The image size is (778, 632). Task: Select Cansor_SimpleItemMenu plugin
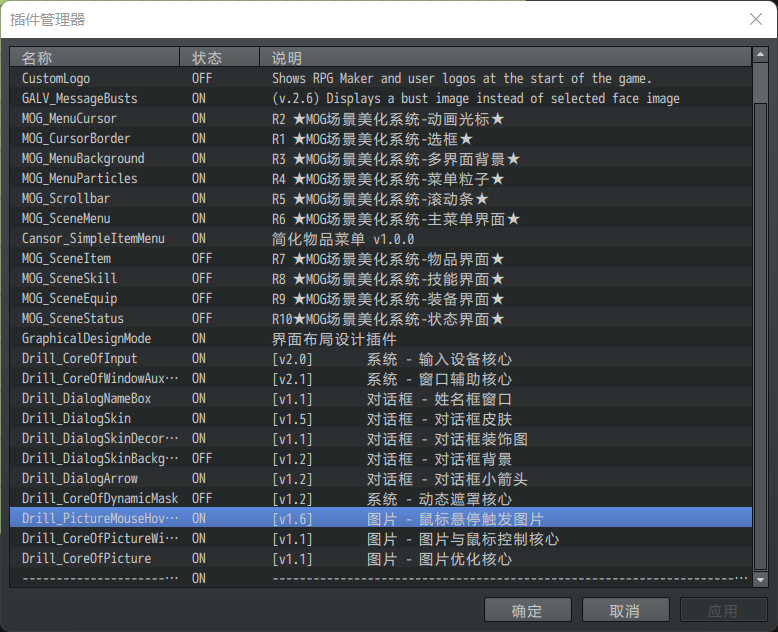coord(381,238)
